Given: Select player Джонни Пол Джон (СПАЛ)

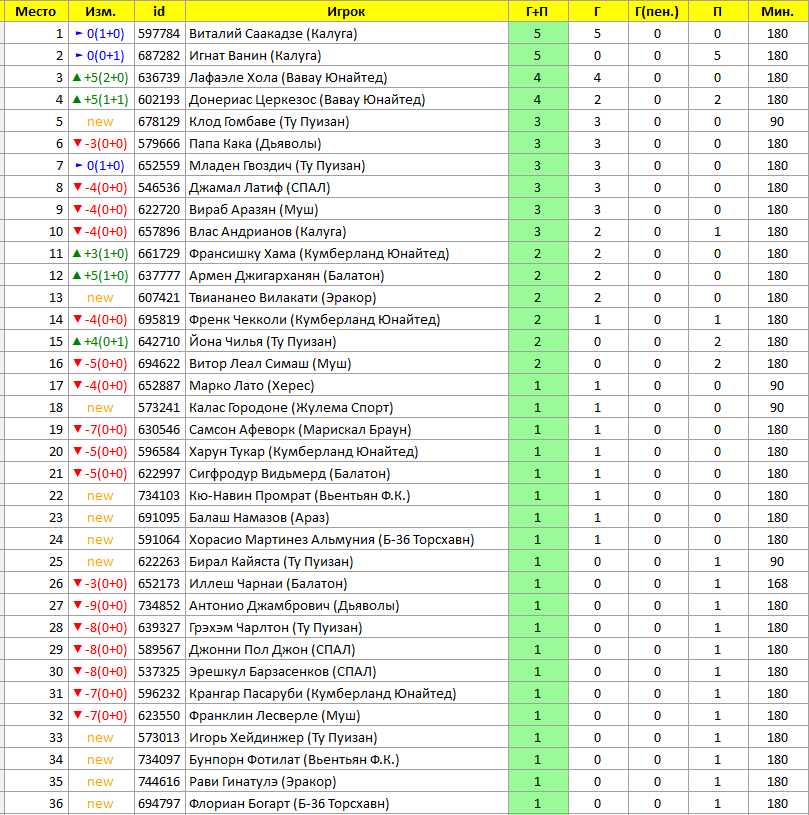Looking at the screenshot, I should (x=272, y=650).
